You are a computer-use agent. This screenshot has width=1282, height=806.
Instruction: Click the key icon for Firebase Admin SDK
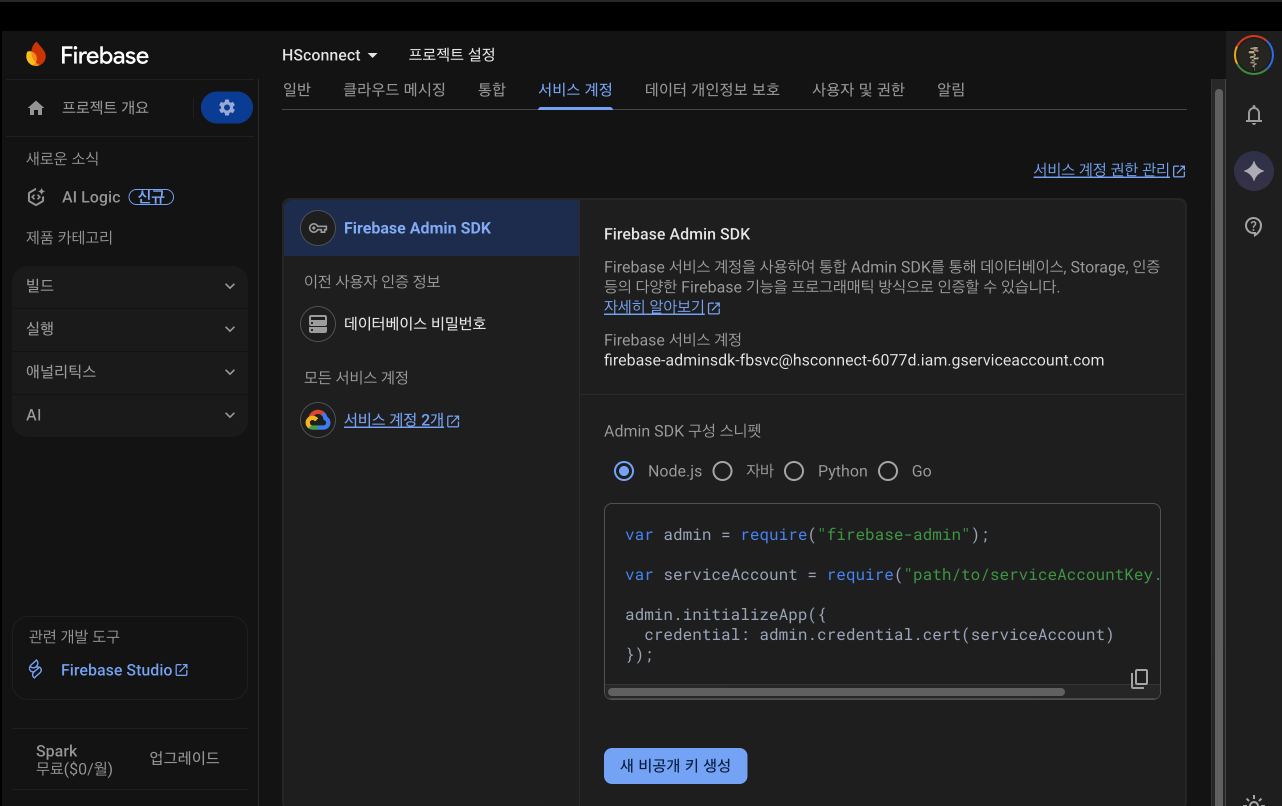click(x=318, y=228)
